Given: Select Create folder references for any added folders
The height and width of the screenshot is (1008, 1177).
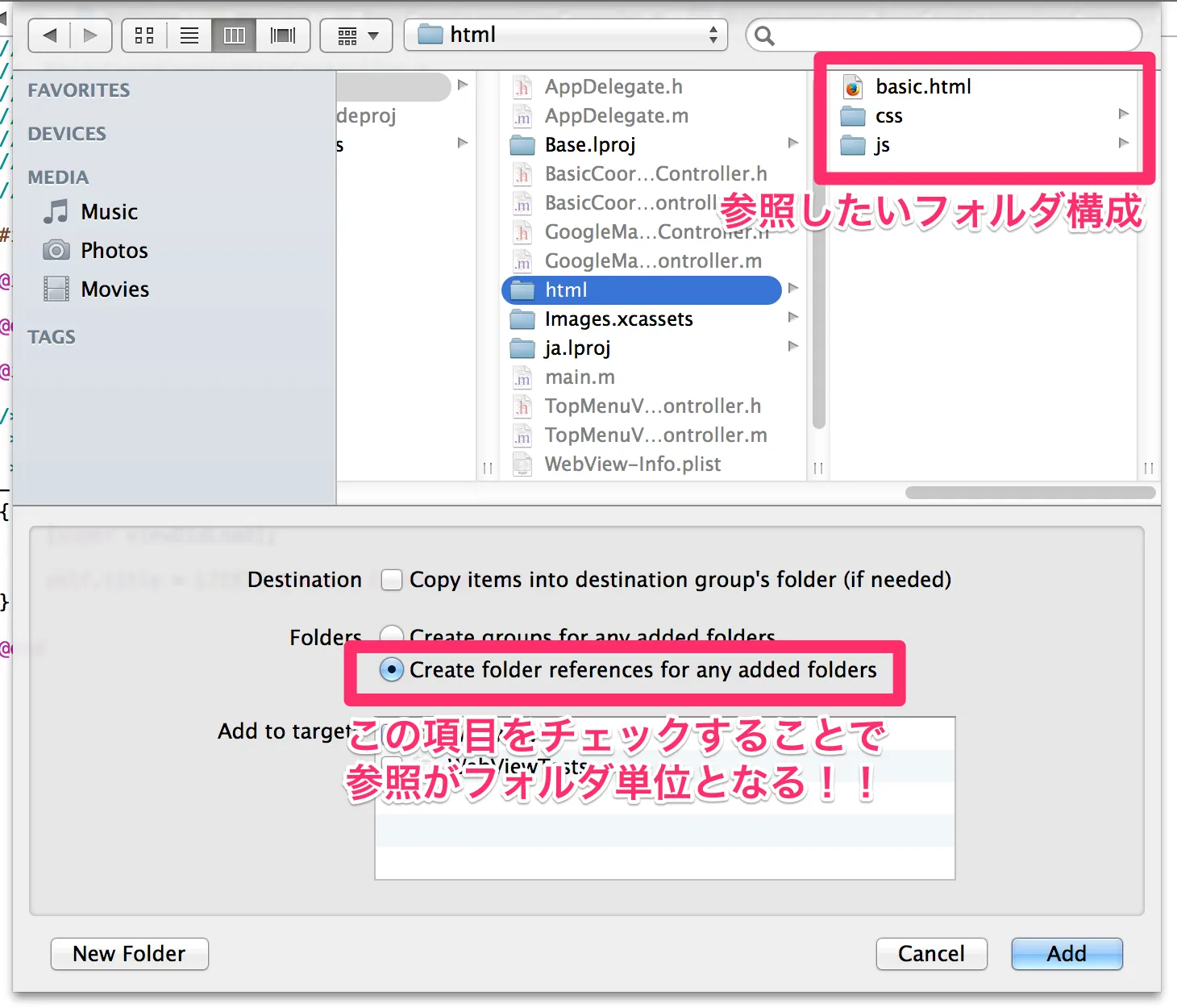Looking at the screenshot, I should pyautogui.click(x=391, y=669).
